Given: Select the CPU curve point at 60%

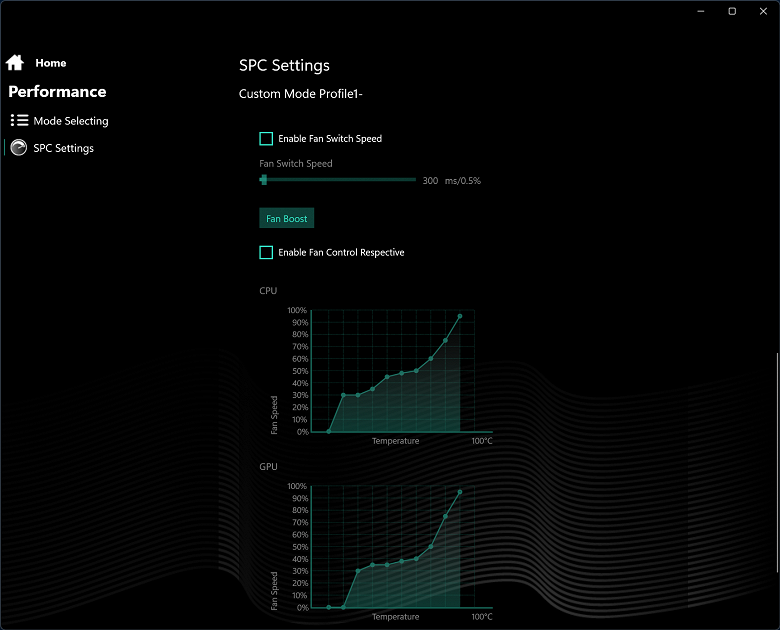Looking at the screenshot, I should click(x=431, y=359).
